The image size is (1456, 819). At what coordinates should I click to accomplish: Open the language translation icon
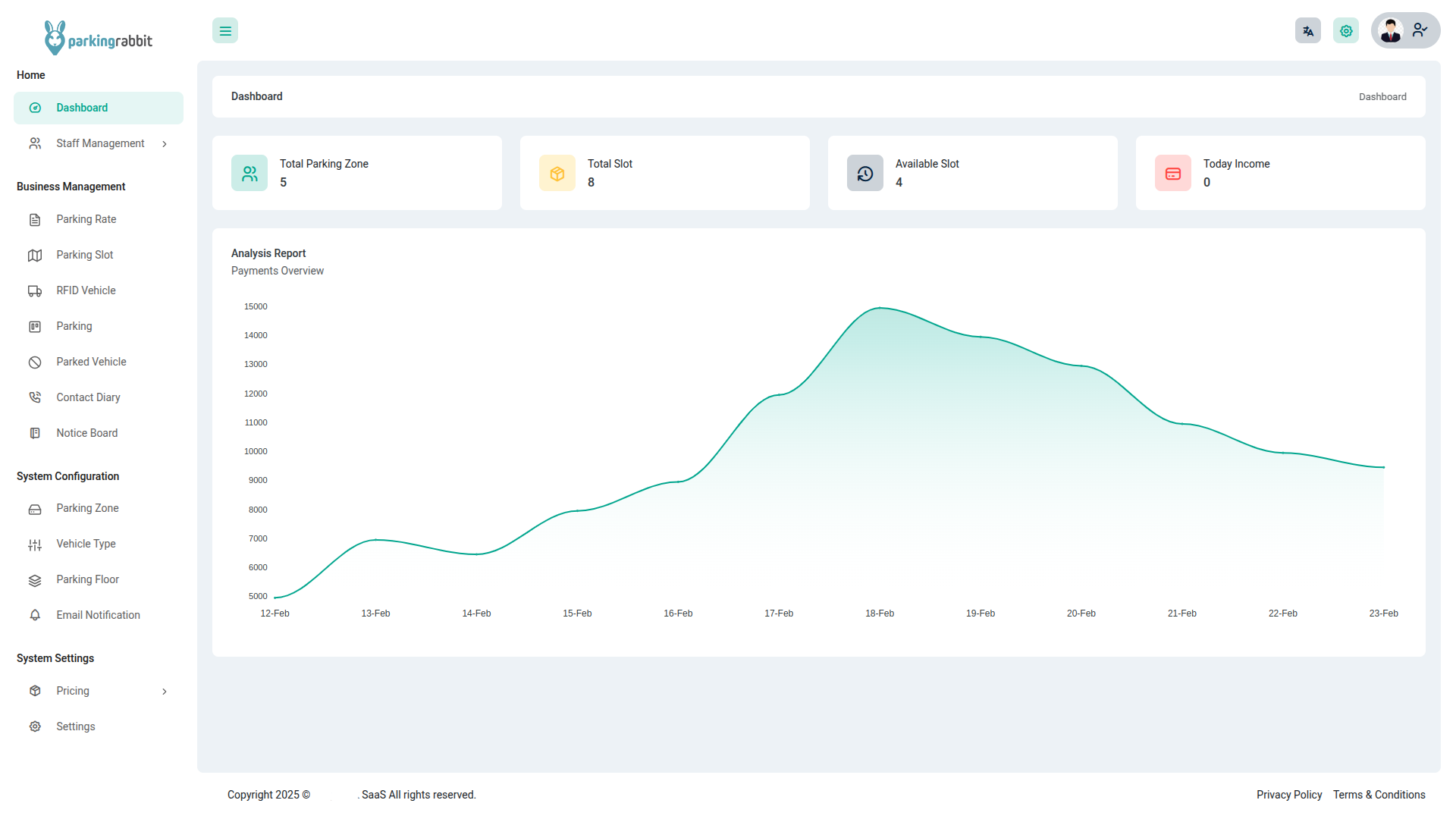pyautogui.click(x=1308, y=31)
